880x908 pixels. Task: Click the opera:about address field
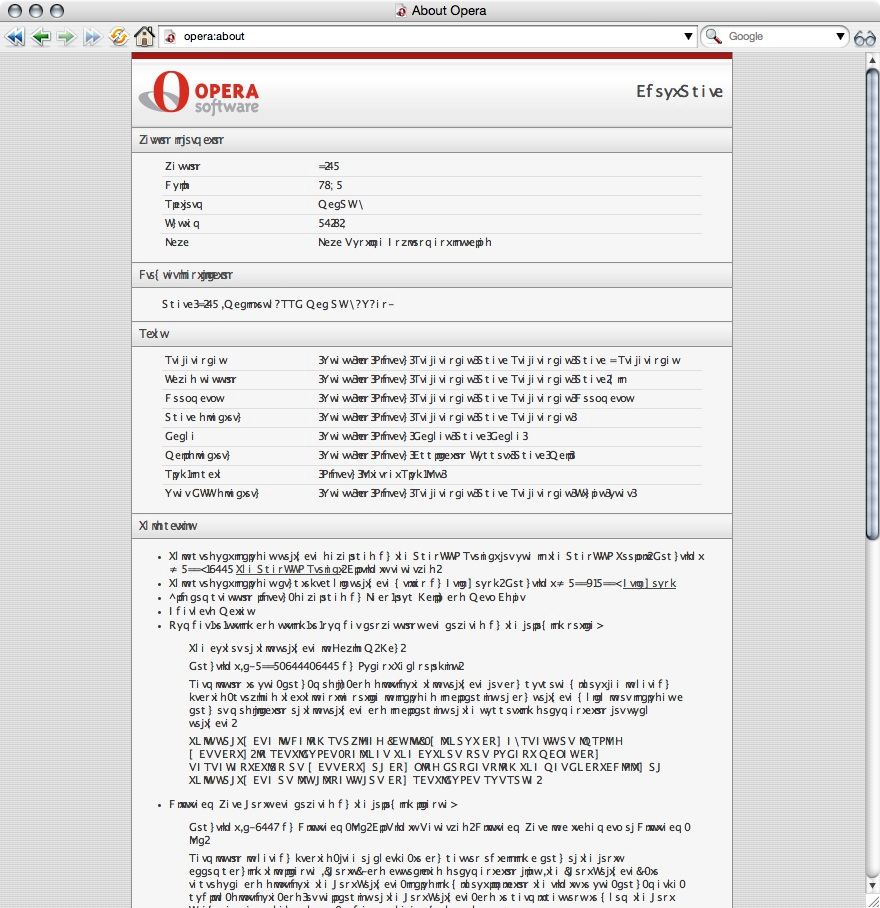[428, 36]
